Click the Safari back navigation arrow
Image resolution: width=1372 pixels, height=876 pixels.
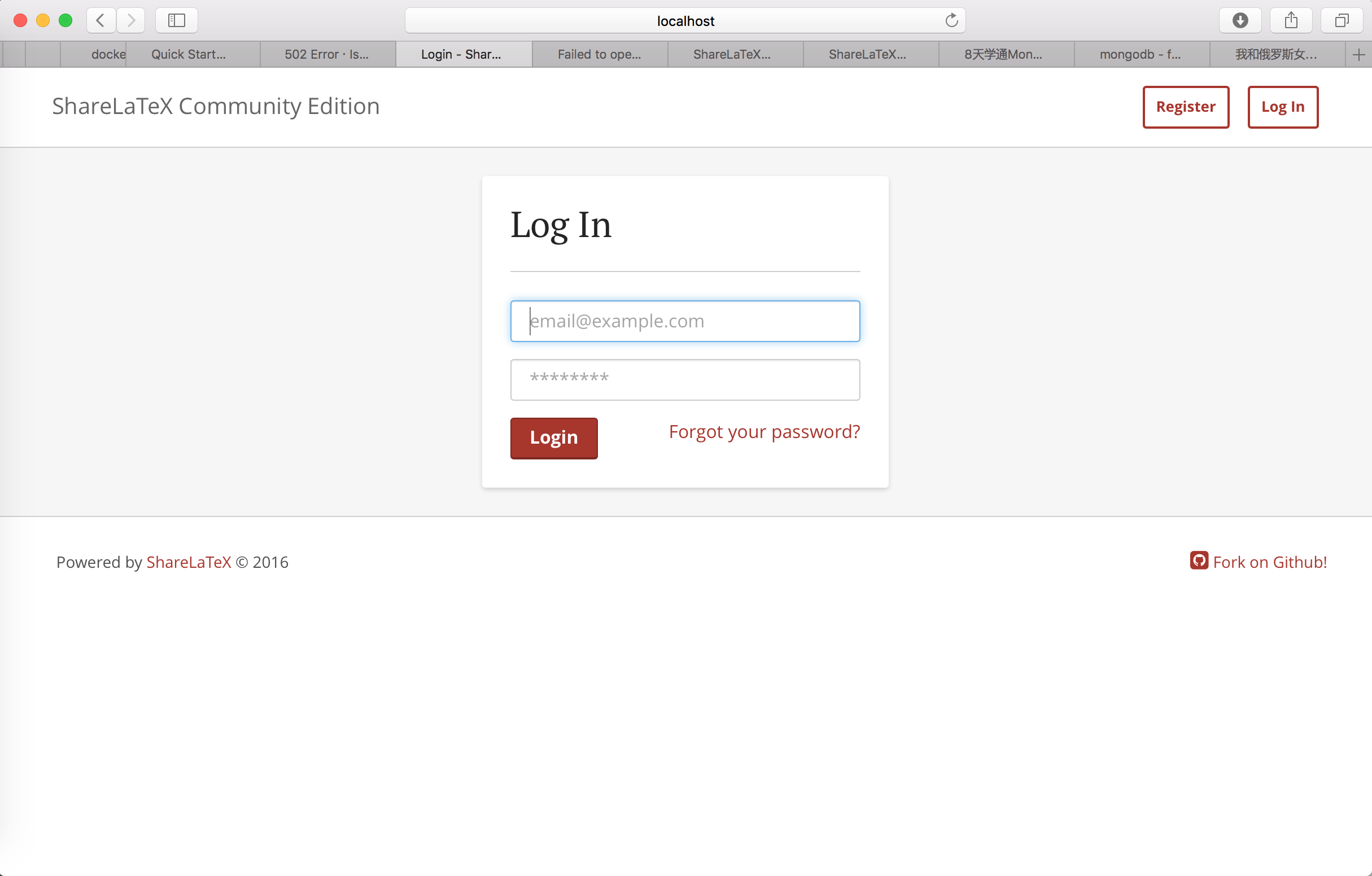(x=101, y=20)
